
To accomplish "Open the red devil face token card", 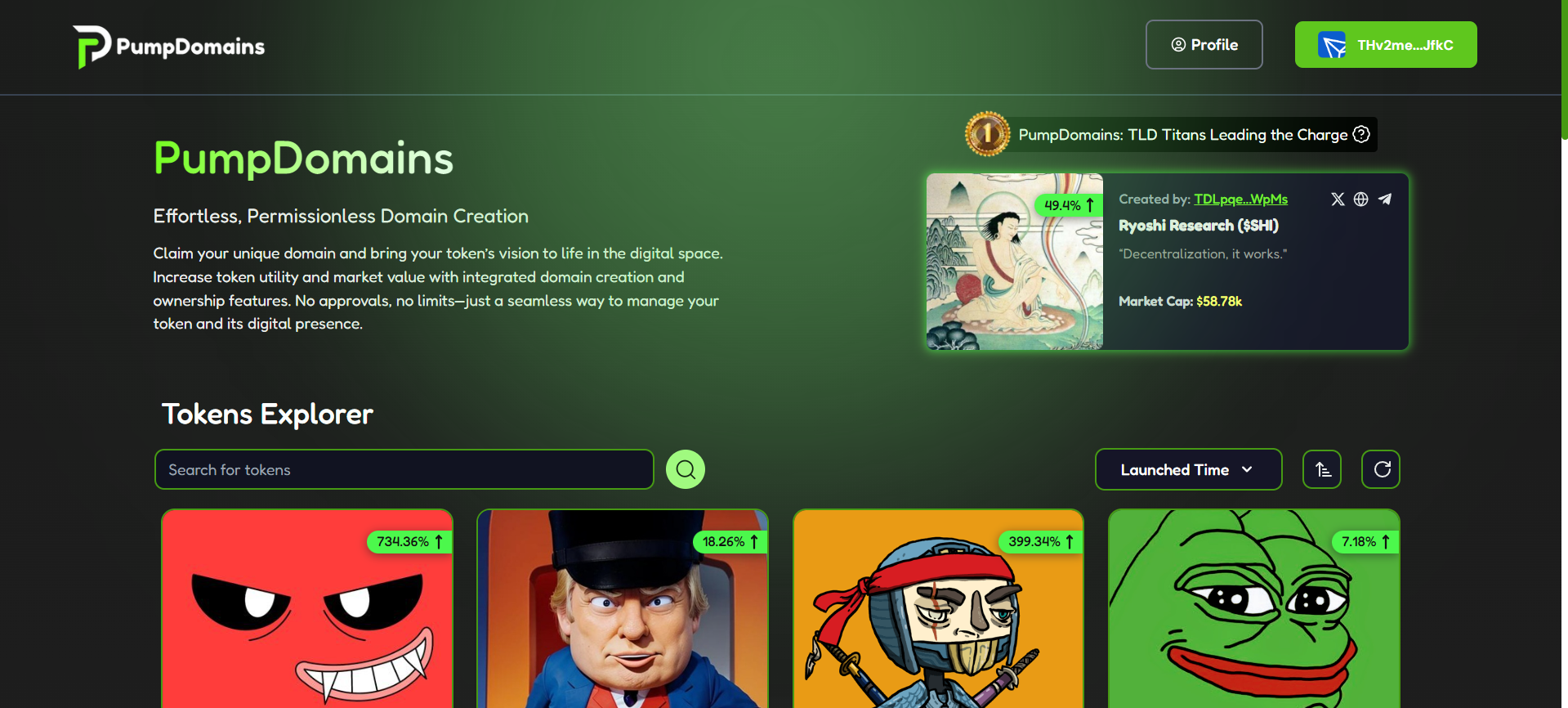I will point(307,609).
